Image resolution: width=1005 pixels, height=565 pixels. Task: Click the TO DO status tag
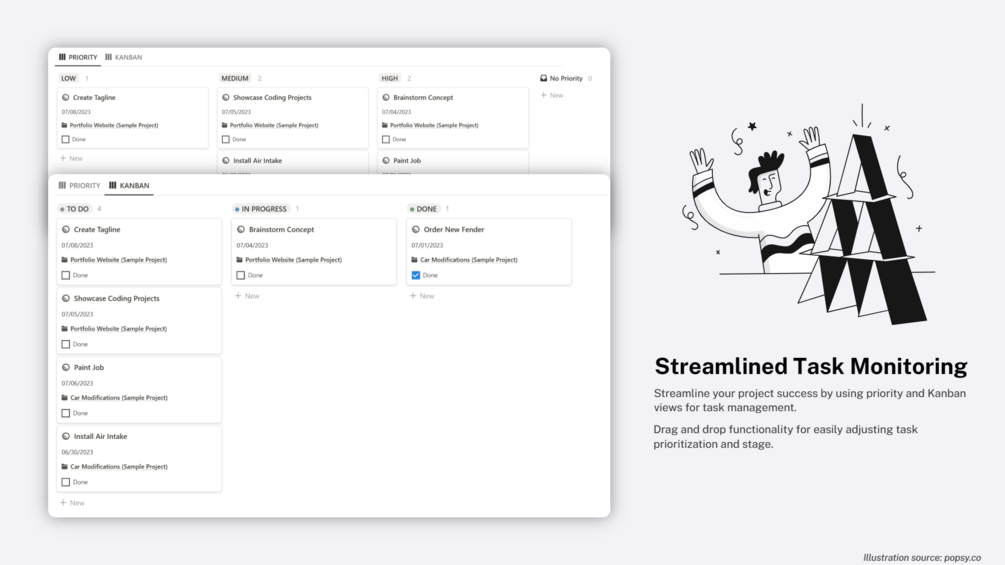point(74,209)
